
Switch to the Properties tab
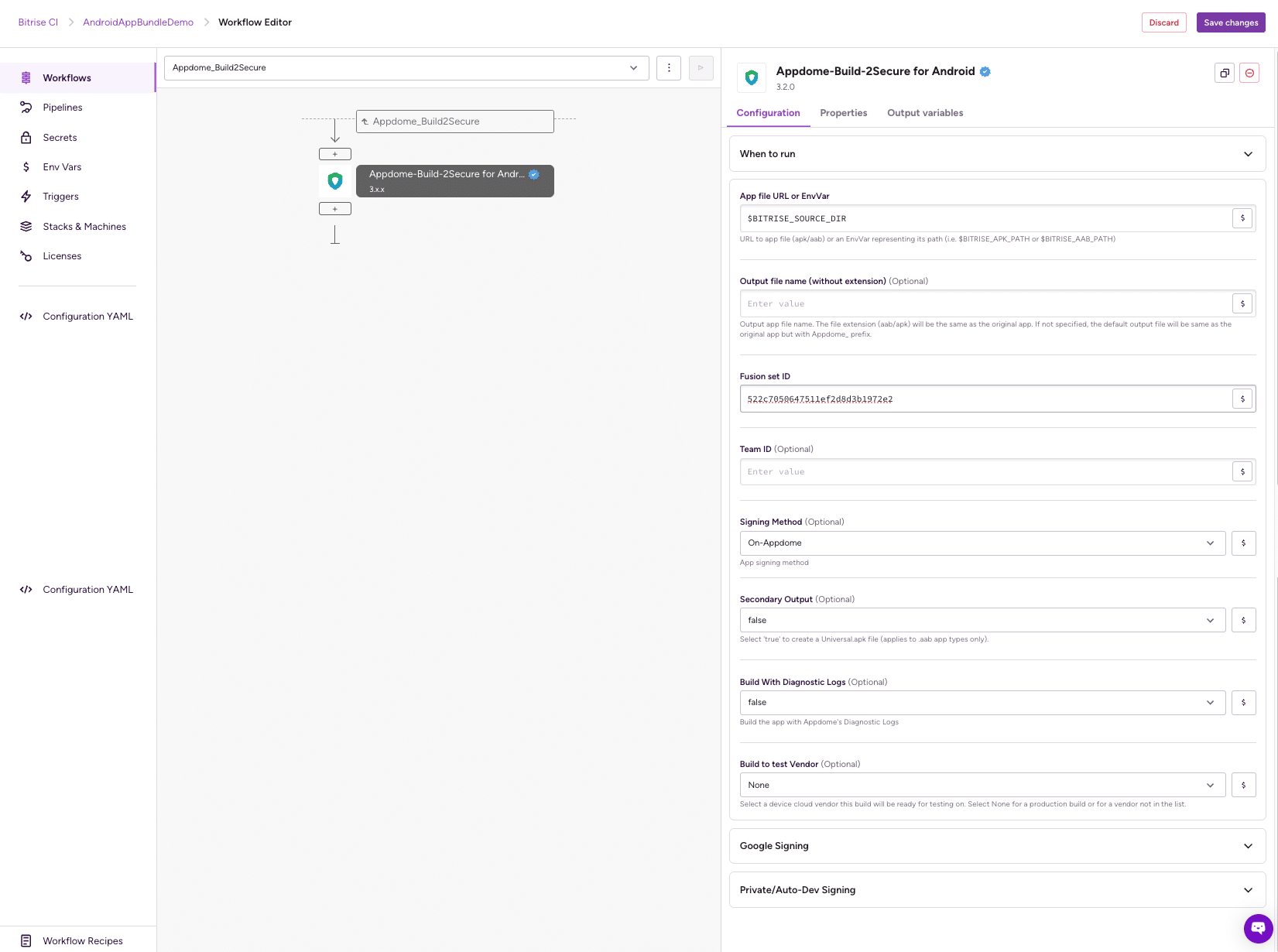tap(843, 113)
